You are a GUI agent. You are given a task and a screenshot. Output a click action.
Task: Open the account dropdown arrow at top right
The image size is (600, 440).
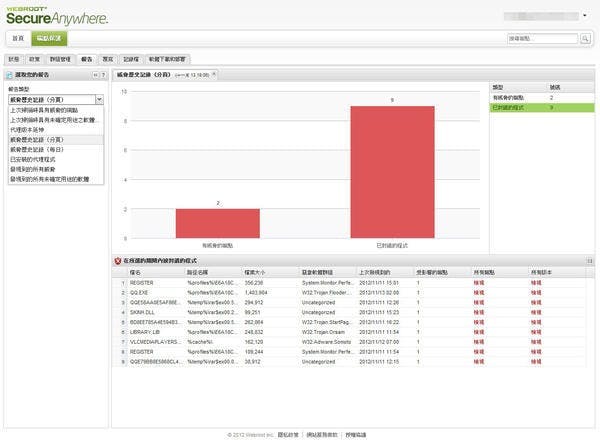(584, 17)
